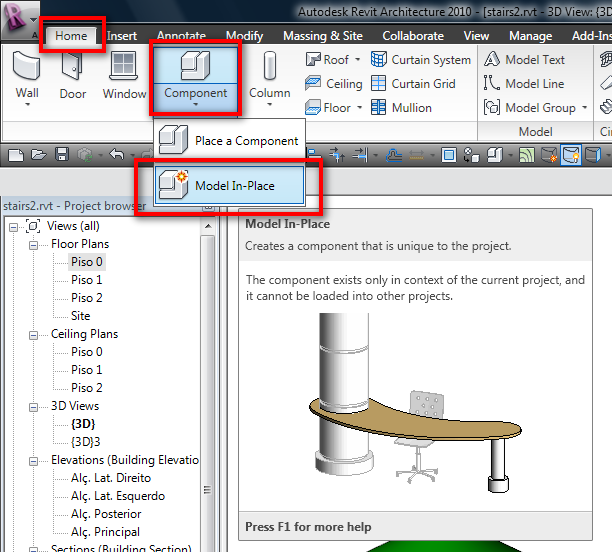Collapse the Elevations (Building Elevation) node

[34, 461]
